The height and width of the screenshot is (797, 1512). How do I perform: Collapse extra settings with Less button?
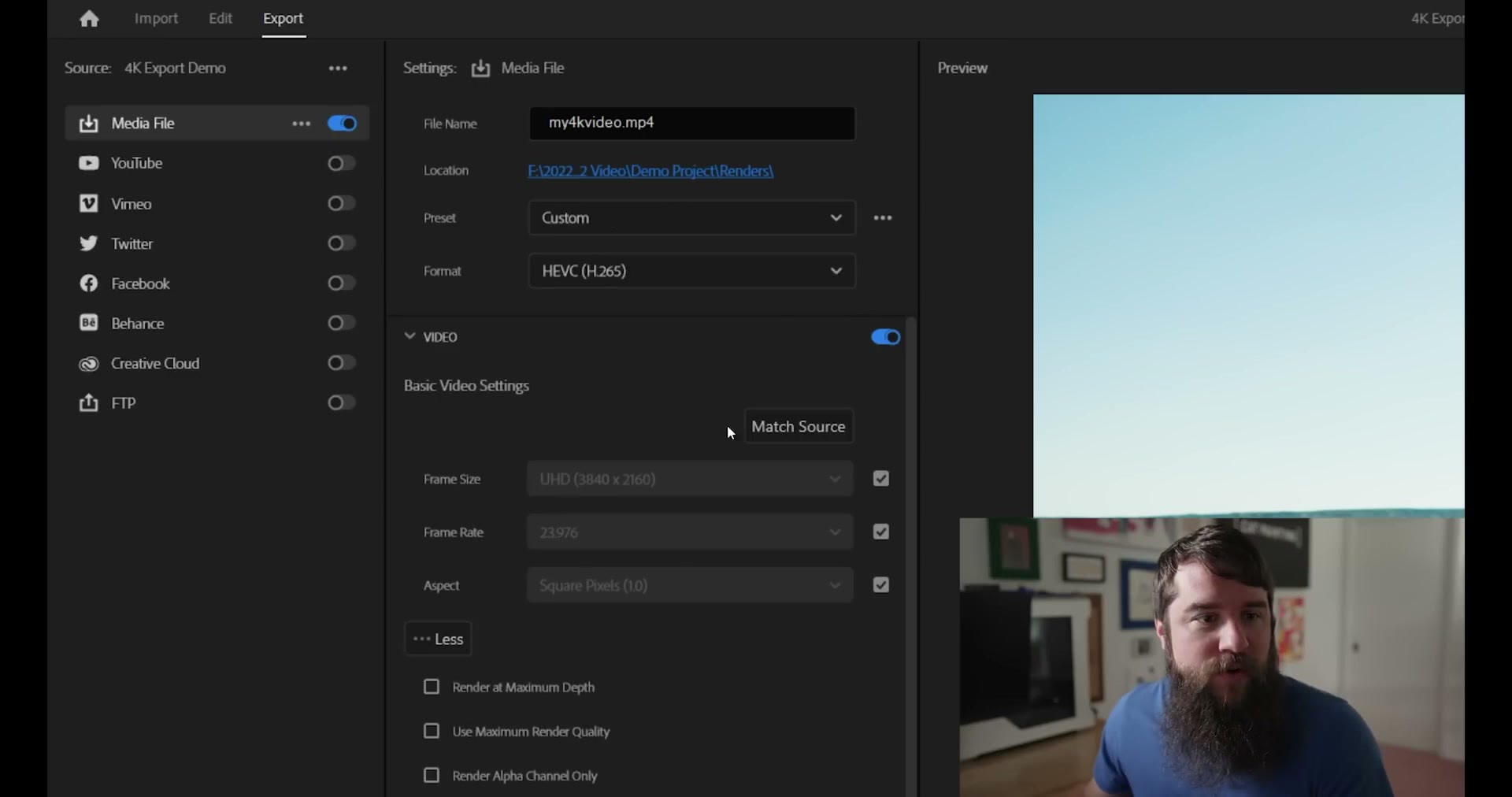[438, 639]
